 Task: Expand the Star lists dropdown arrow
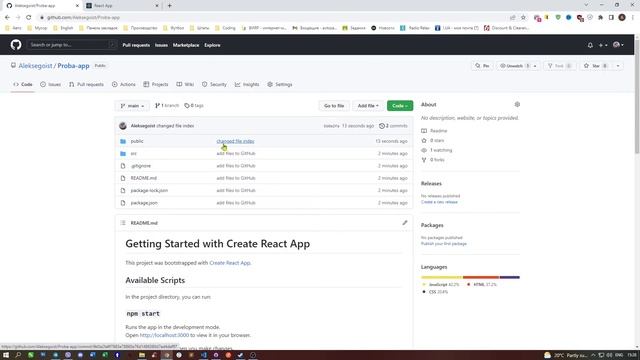pos(618,66)
